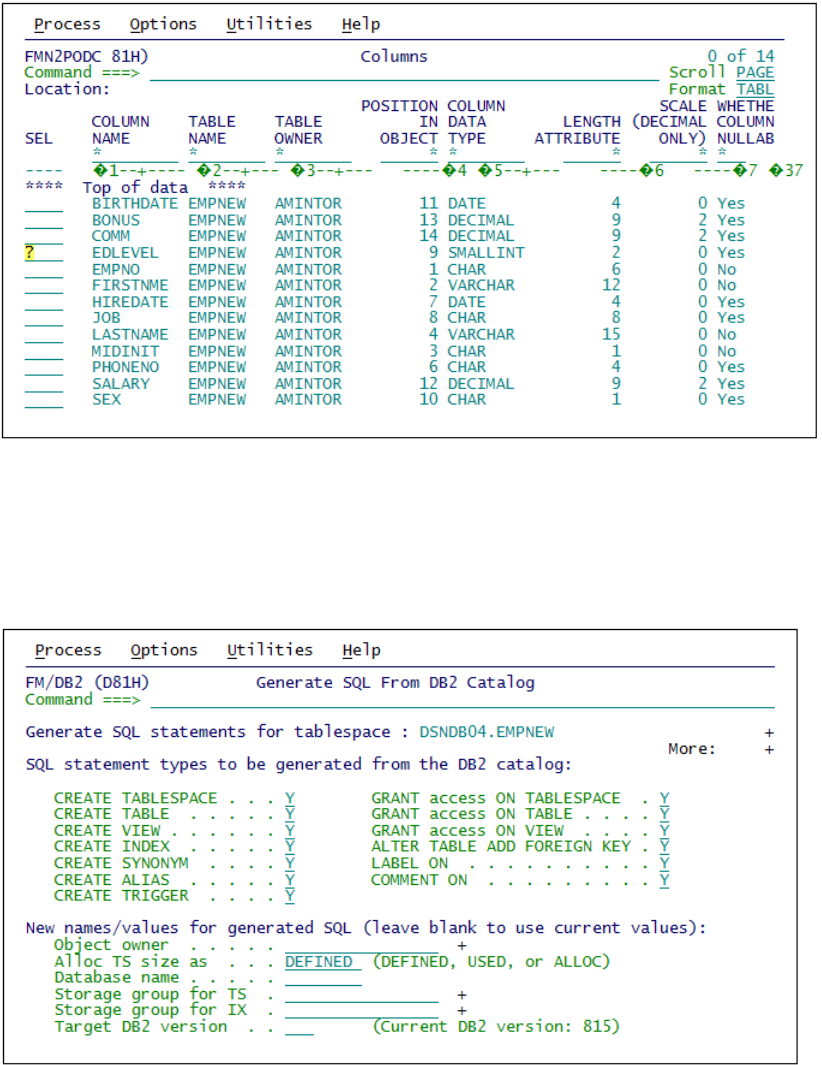Open Utilities menu in Columns panel

pyautogui.click(x=269, y=24)
